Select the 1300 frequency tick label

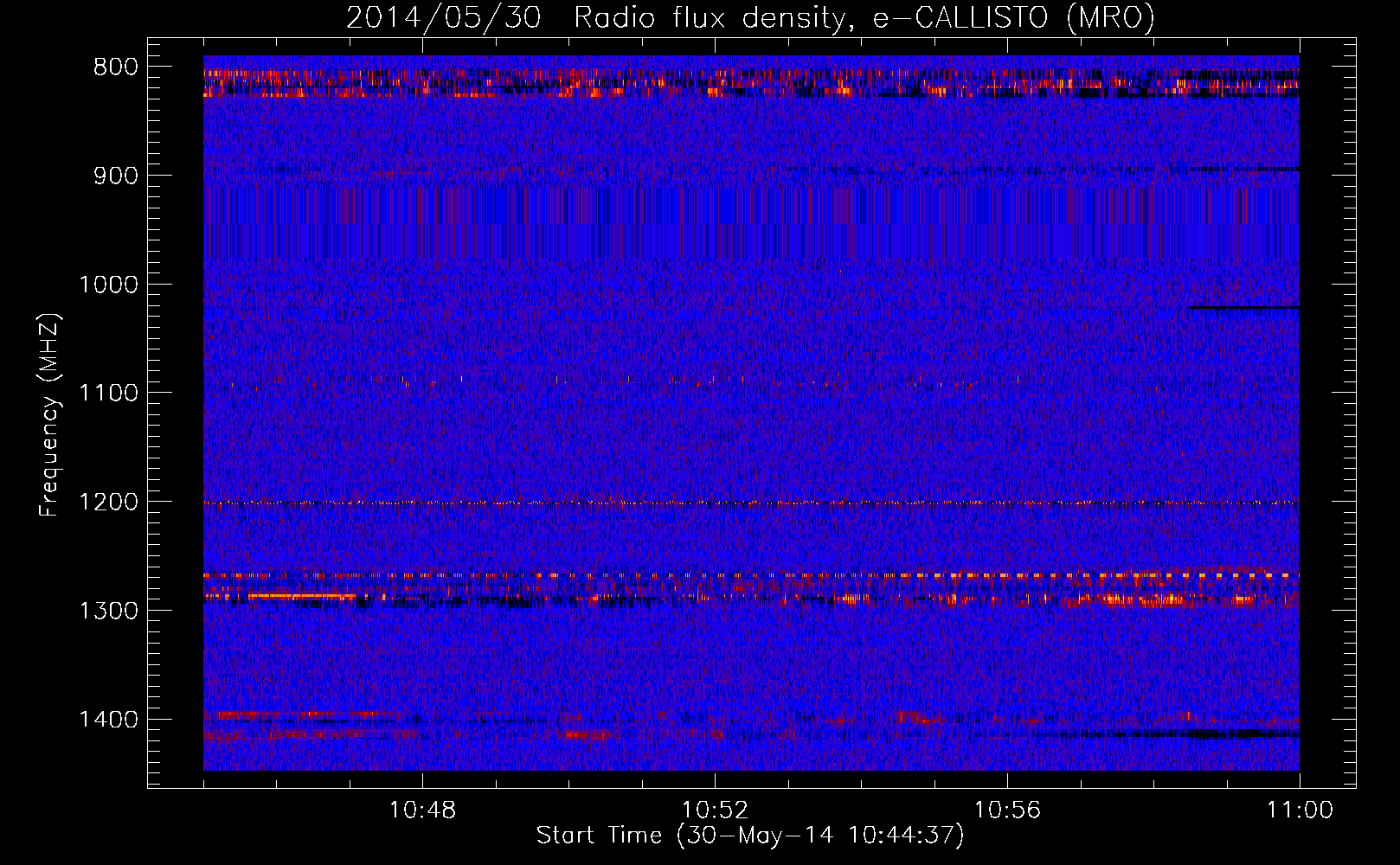click(x=108, y=611)
